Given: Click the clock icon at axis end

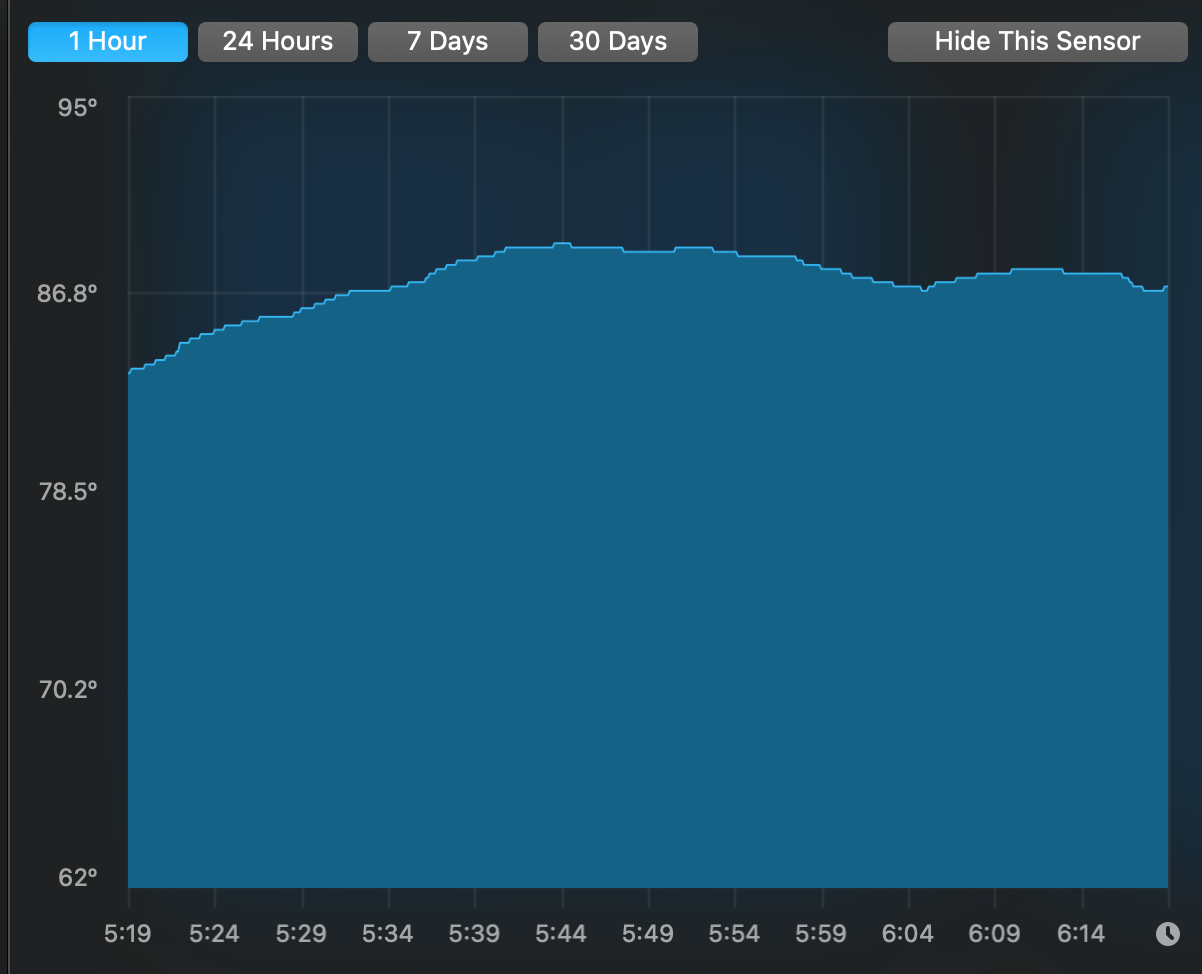Looking at the screenshot, I should [1168, 934].
